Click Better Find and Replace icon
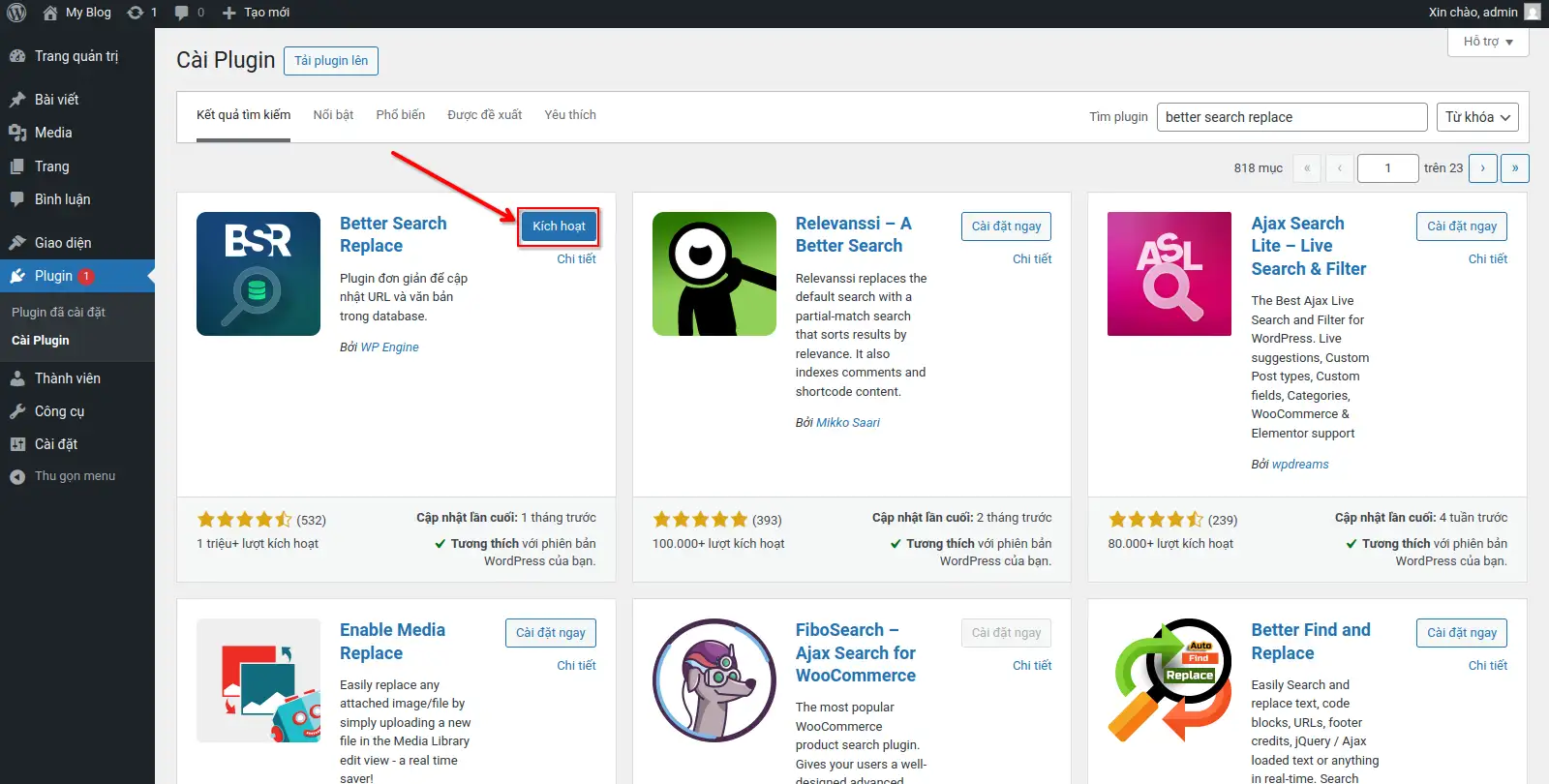Screen dimensions: 1549x784 [x=1169, y=680]
